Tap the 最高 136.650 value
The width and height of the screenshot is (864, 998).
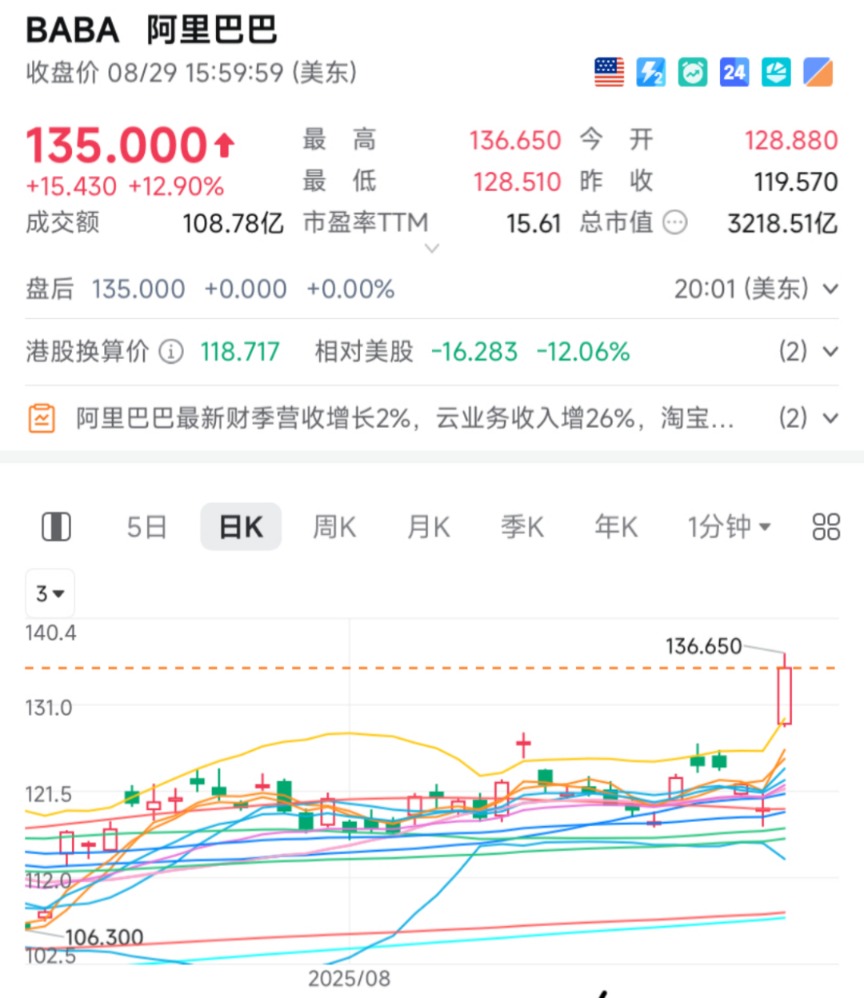pyautogui.click(x=514, y=141)
